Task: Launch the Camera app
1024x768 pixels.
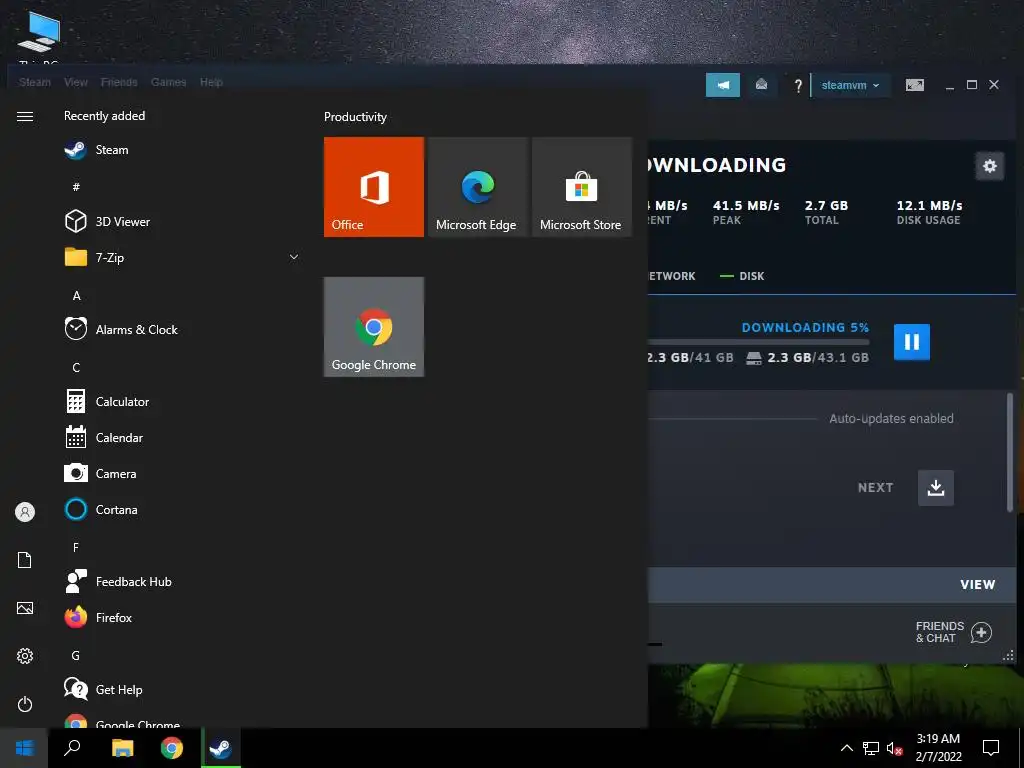Action: (x=101, y=473)
